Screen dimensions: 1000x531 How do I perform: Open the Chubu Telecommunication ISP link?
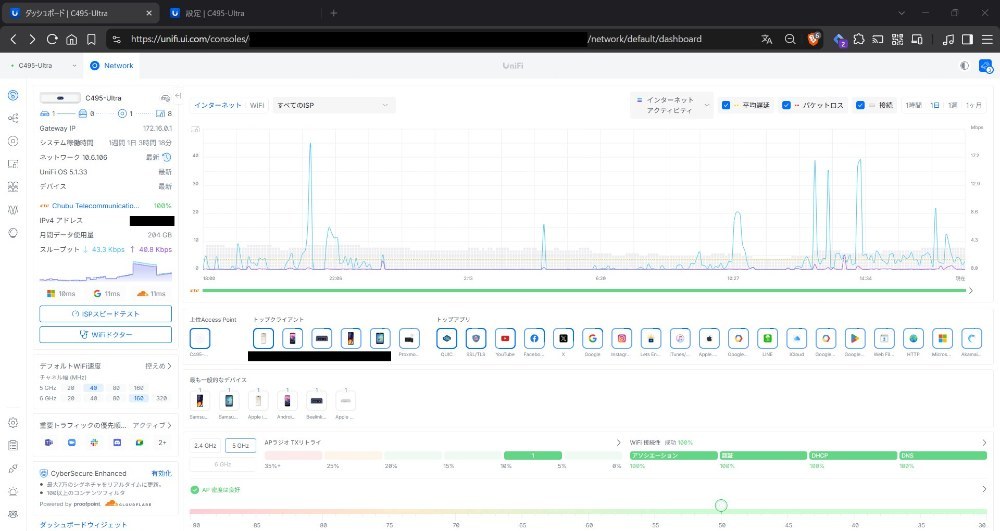(95, 206)
